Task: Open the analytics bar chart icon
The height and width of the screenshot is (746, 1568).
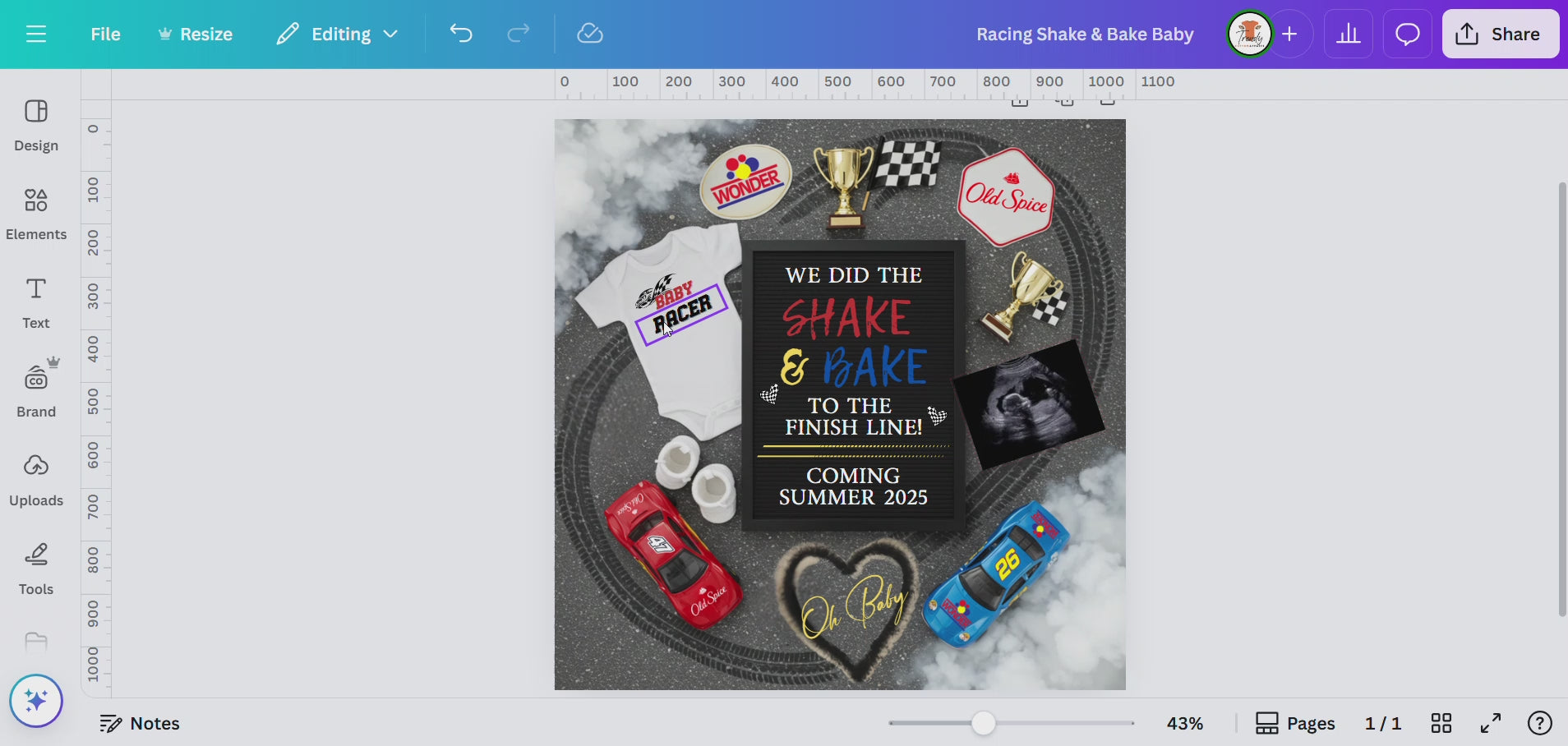Action: pyautogui.click(x=1348, y=34)
